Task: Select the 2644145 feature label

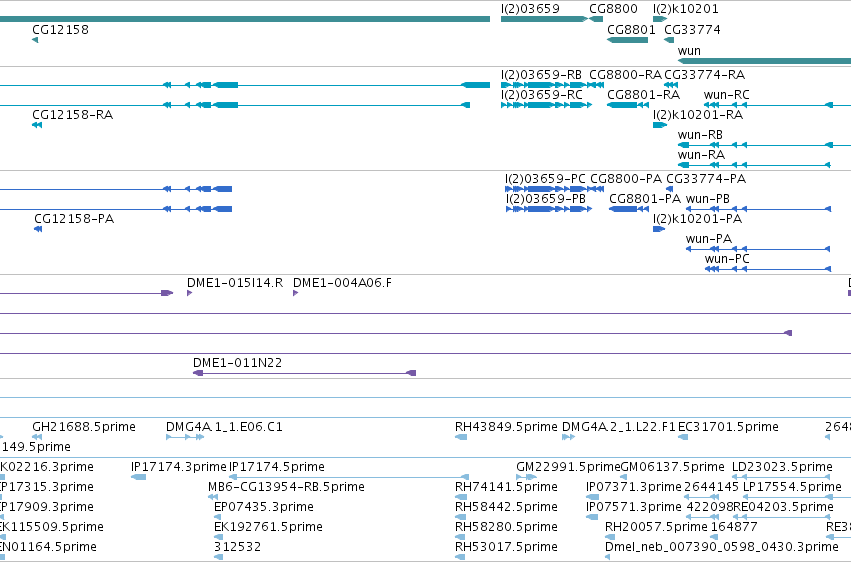Action: [711, 487]
